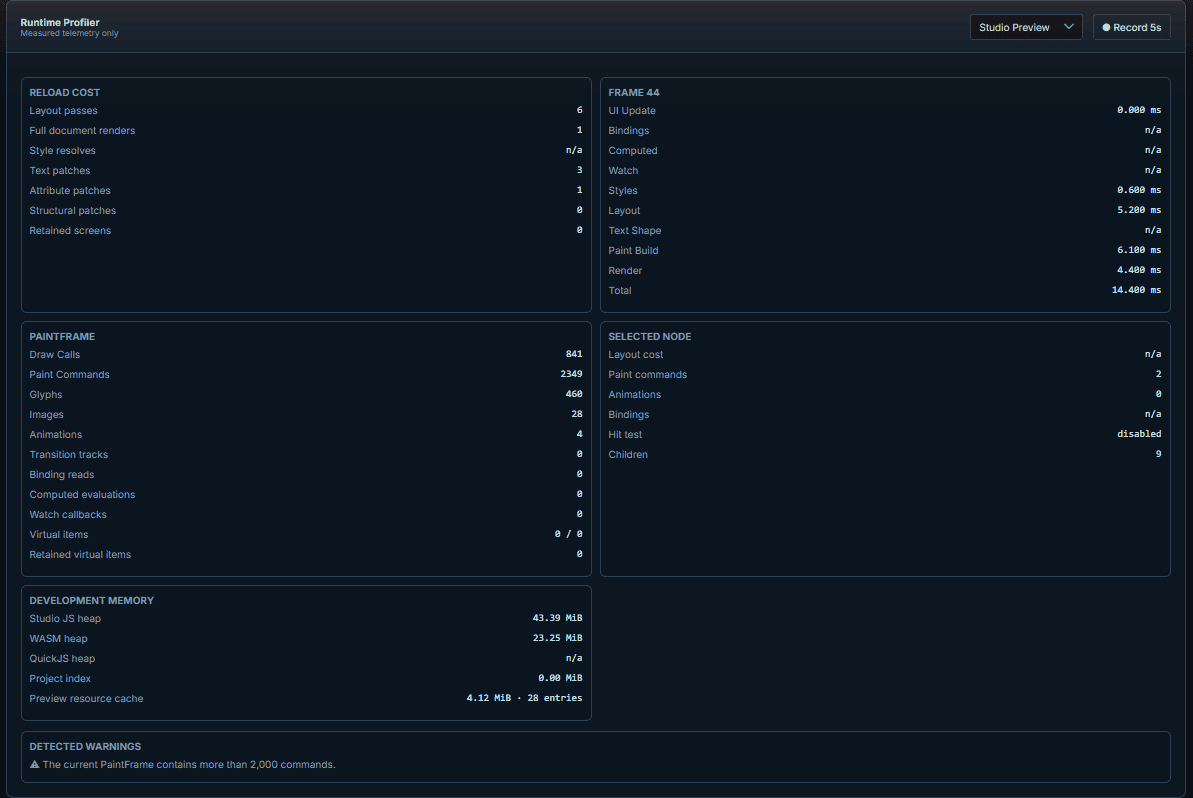Select the Paint Commands value 2349
The image size is (1193, 798).
click(x=571, y=374)
